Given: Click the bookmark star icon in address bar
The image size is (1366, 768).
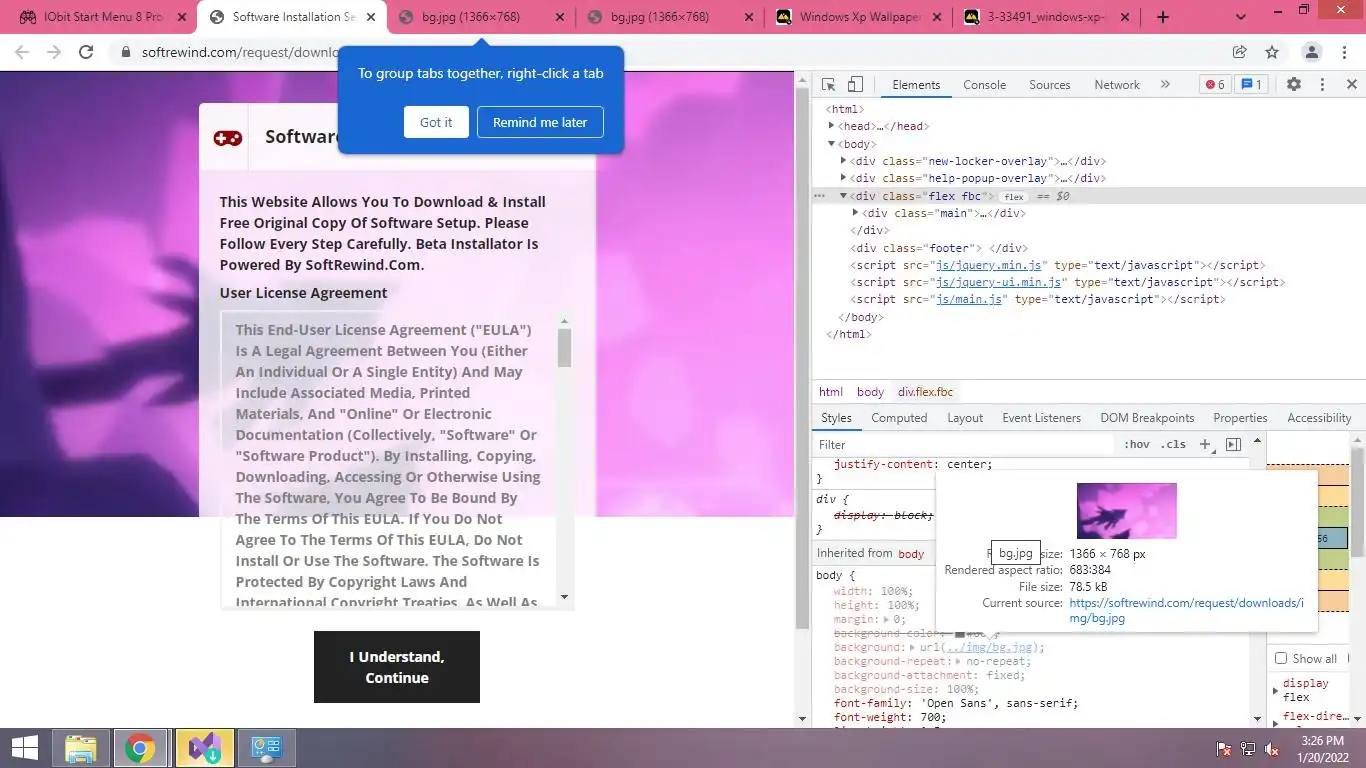Looking at the screenshot, I should click(x=1272, y=52).
